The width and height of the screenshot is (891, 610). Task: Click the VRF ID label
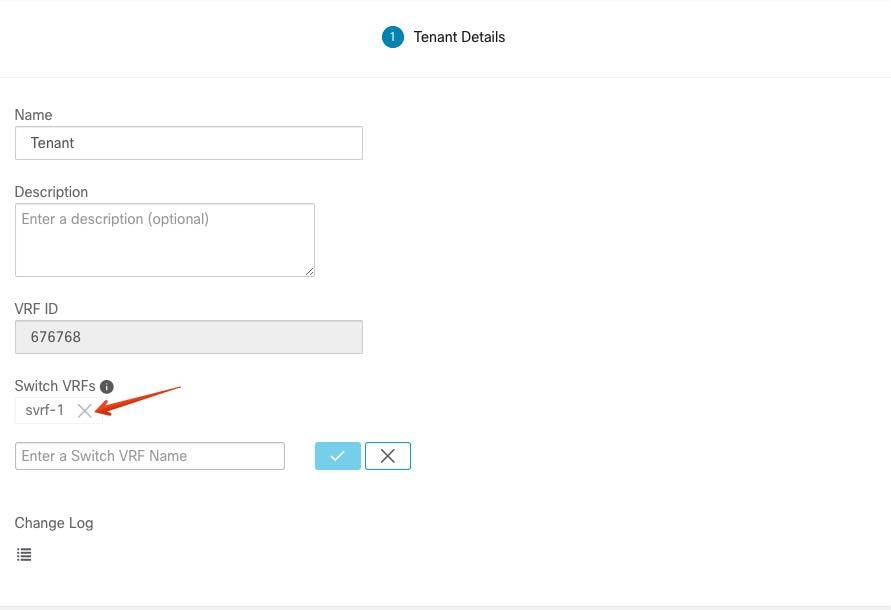tap(36, 309)
